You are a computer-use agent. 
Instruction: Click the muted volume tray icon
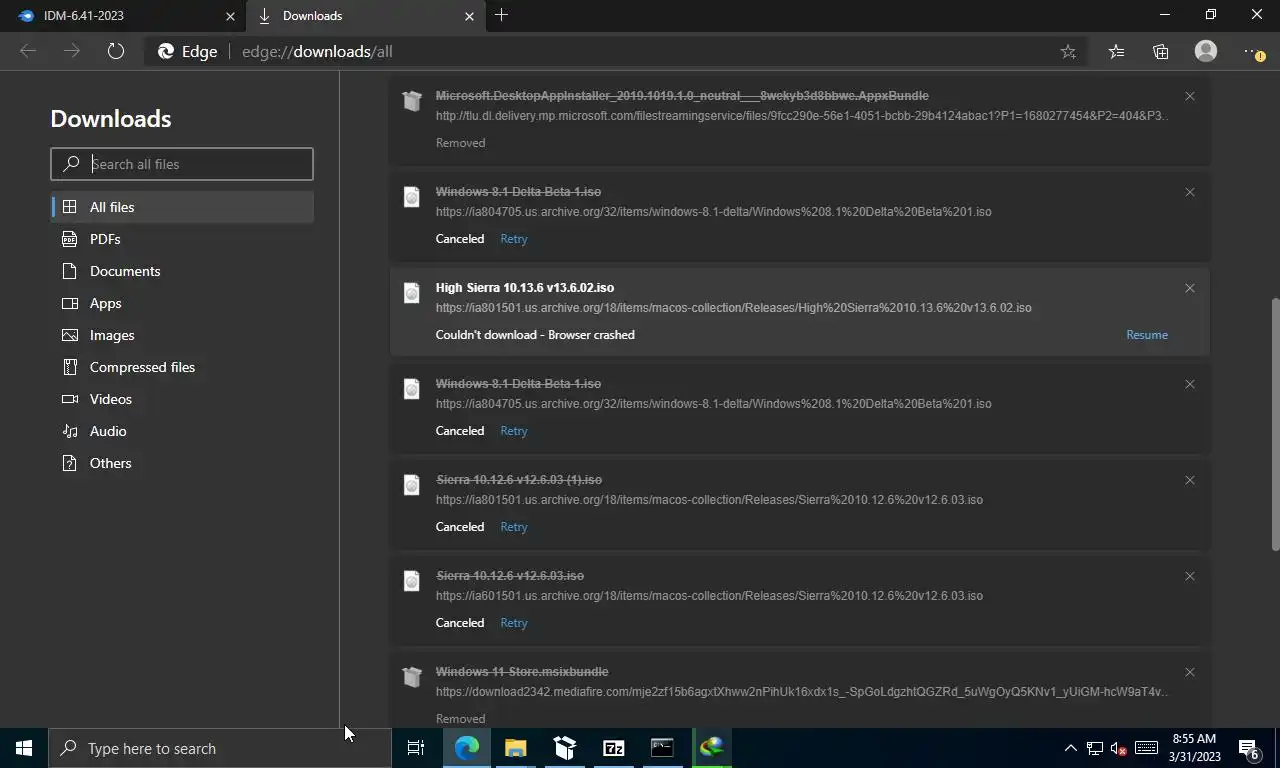[1120, 748]
